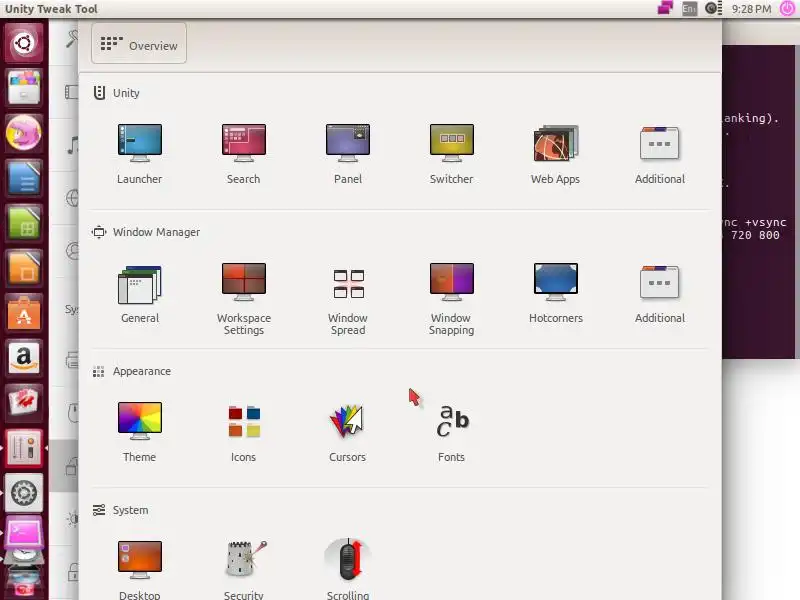Open the Switcher settings

coord(452,154)
